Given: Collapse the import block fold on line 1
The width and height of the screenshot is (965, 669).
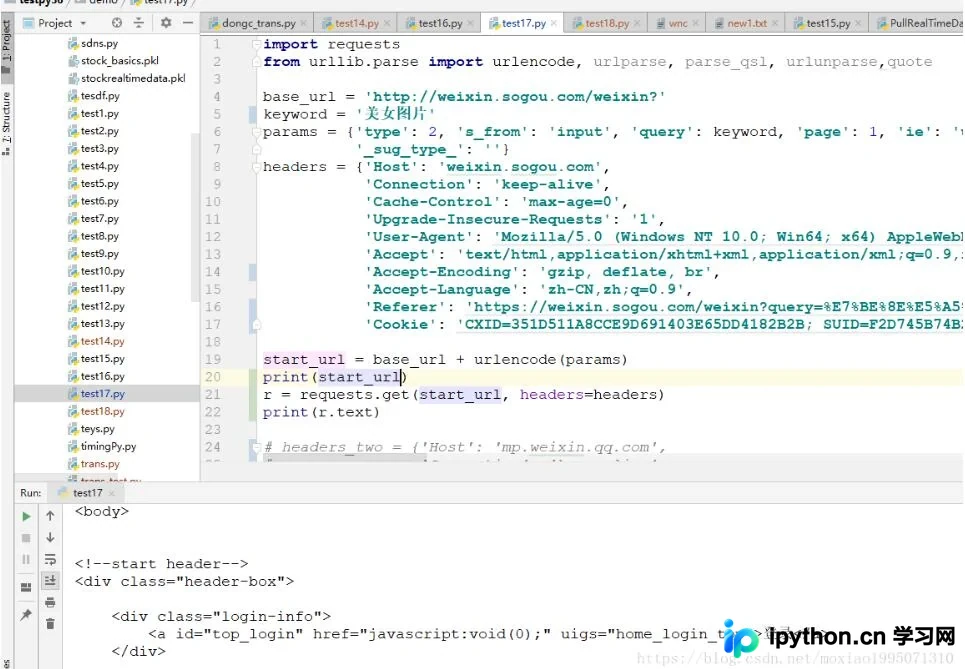Looking at the screenshot, I should [257, 44].
